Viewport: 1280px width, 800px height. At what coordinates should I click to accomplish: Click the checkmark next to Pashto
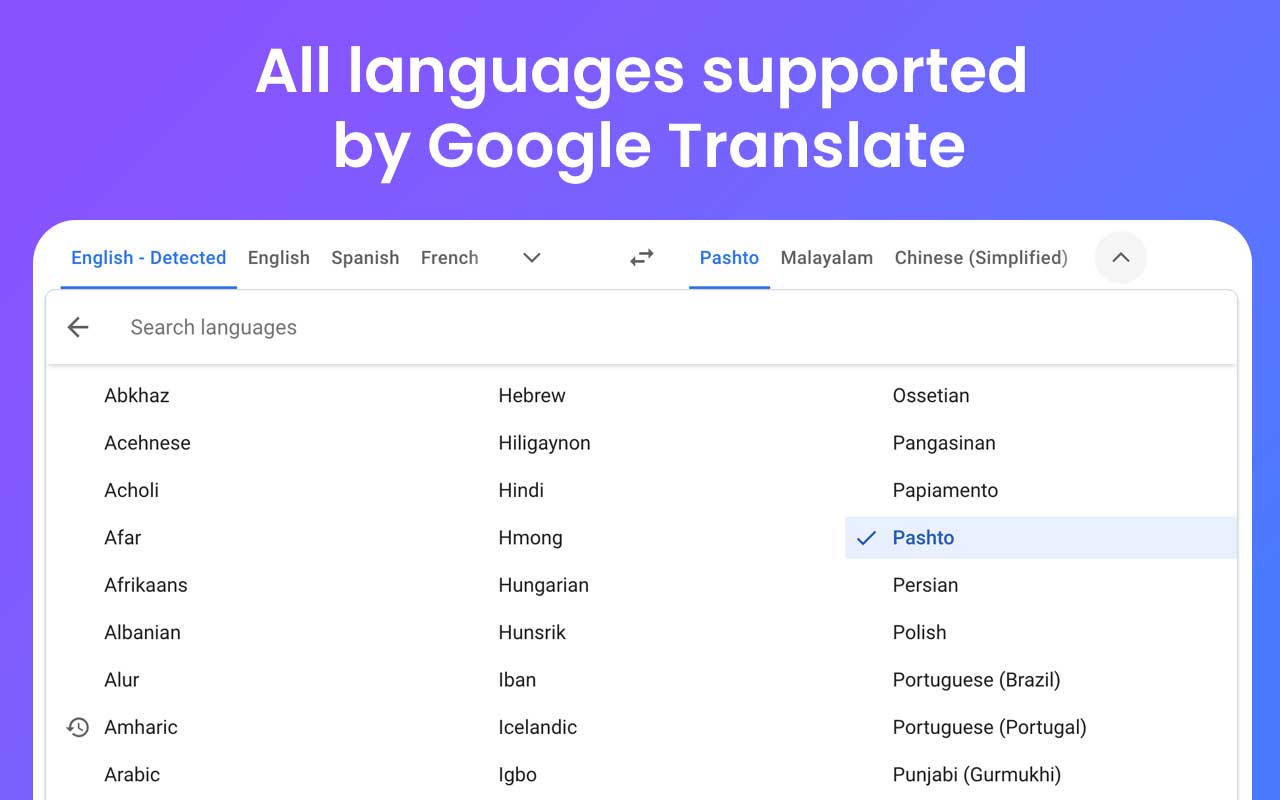point(865,537)
